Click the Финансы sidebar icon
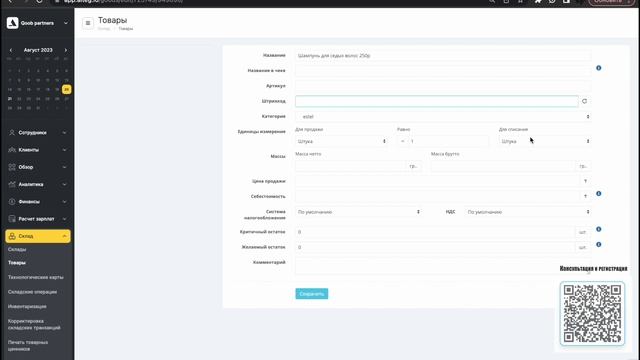The height and width of the screenshot is (360, 640). click(12, 202)
